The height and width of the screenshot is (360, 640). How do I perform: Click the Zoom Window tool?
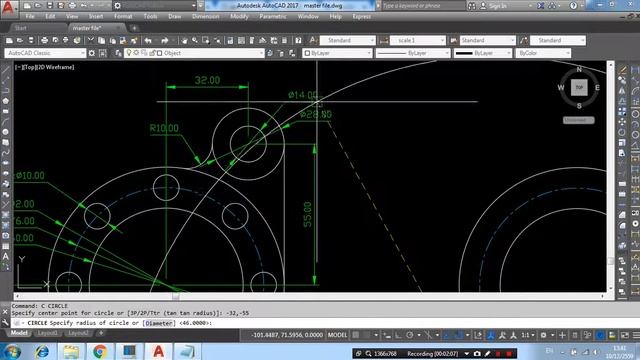[x=206, y=40]
